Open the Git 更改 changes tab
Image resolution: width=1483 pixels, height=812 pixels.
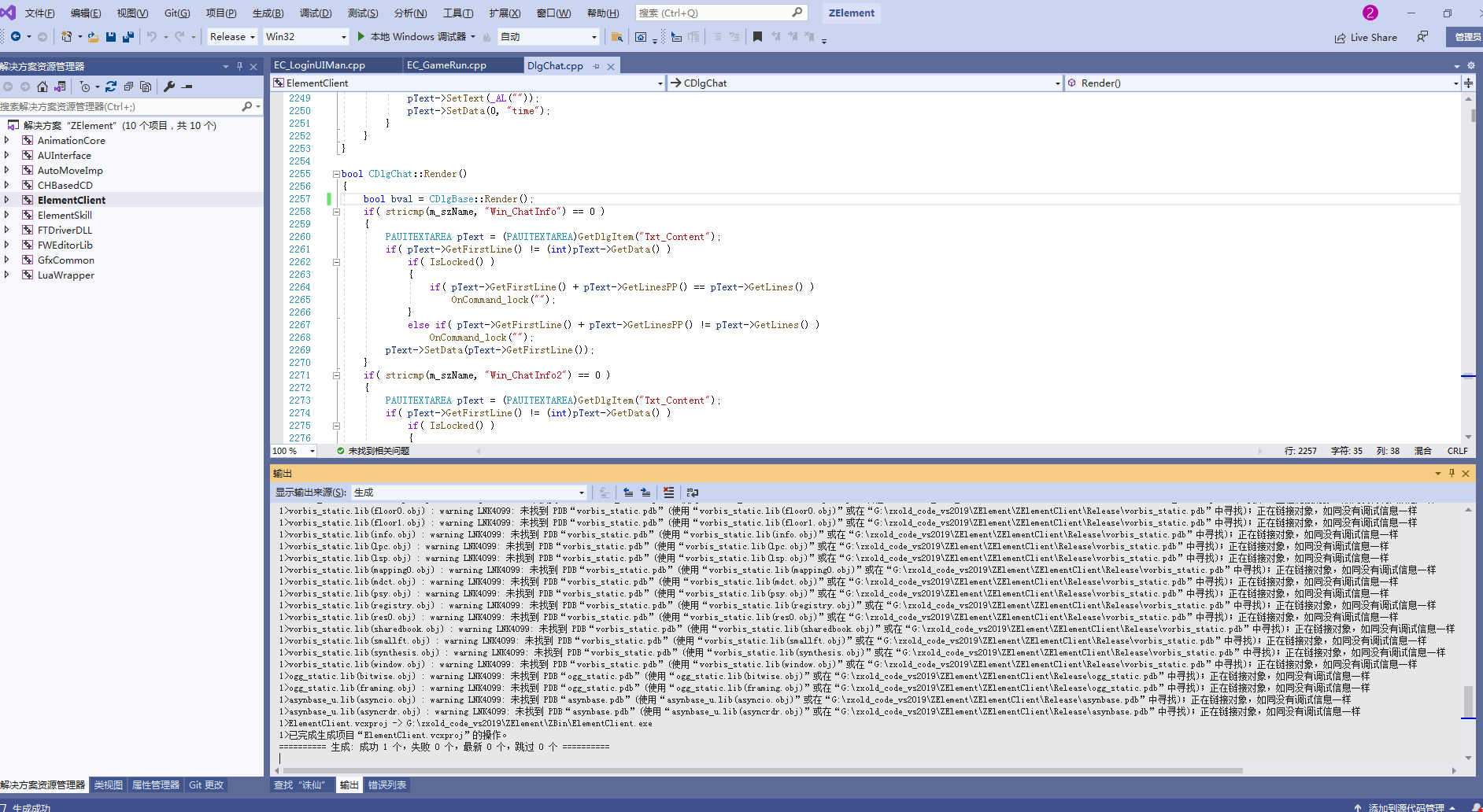click(x=206, y=784)
